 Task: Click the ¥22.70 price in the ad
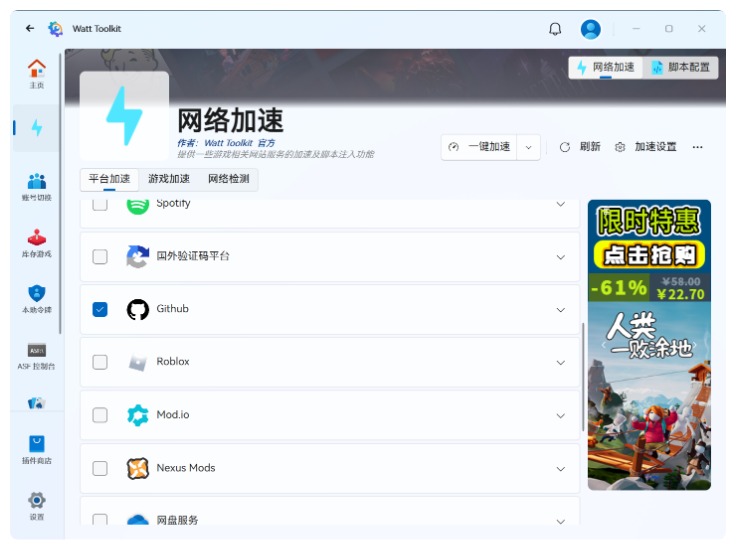tap(681, 295)
